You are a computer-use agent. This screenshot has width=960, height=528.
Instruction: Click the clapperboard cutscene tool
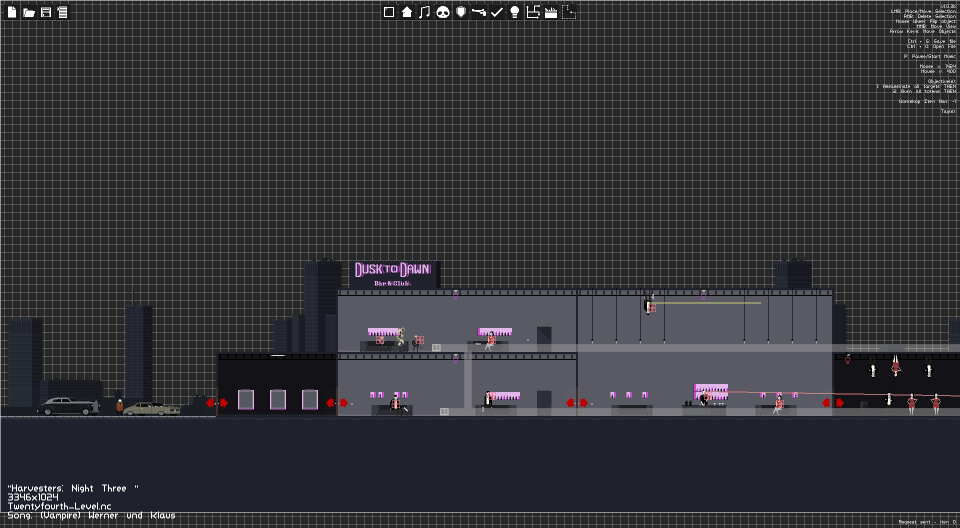tap(551, 12)
